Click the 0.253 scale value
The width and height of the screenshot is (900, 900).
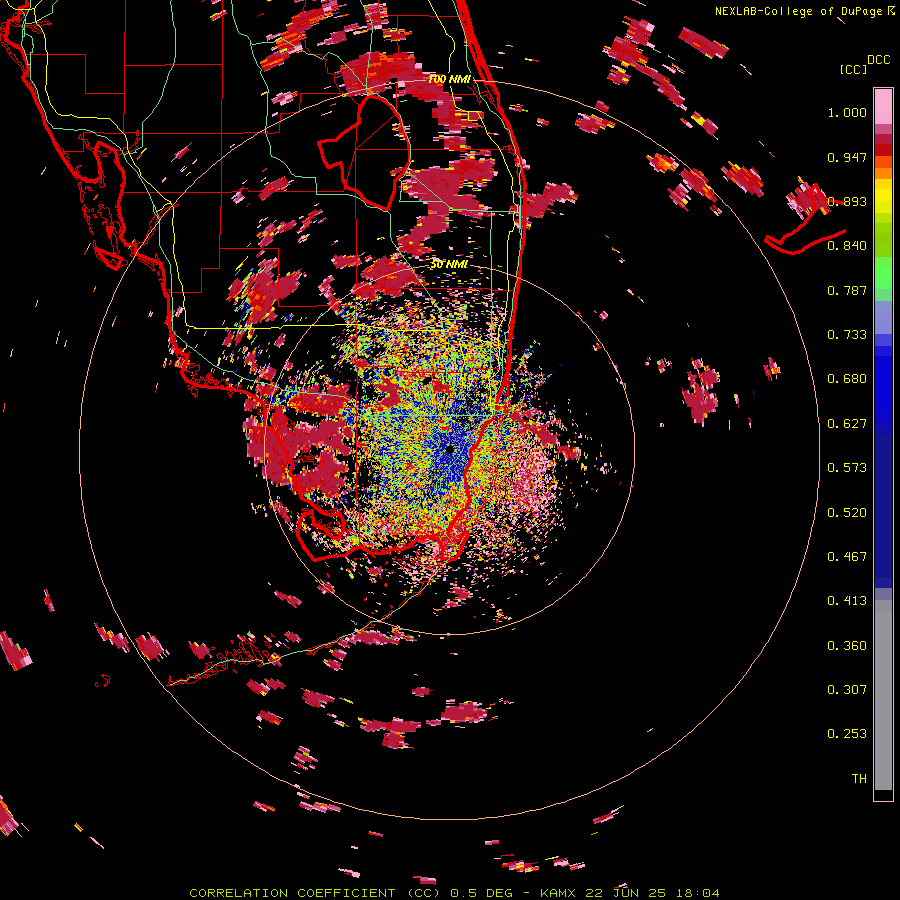(x=847, y=734)
